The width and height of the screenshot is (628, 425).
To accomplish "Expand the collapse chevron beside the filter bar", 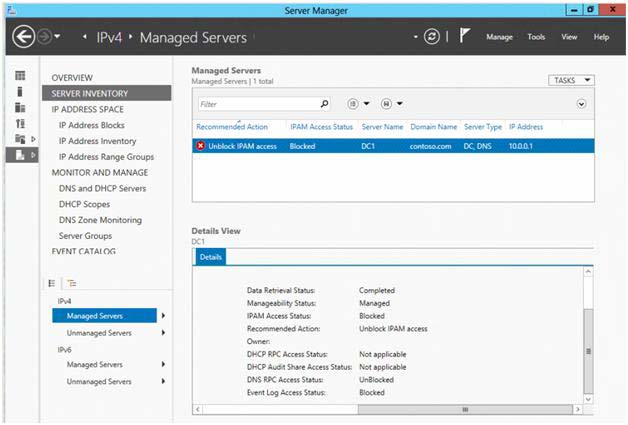I will click(582, 104).
